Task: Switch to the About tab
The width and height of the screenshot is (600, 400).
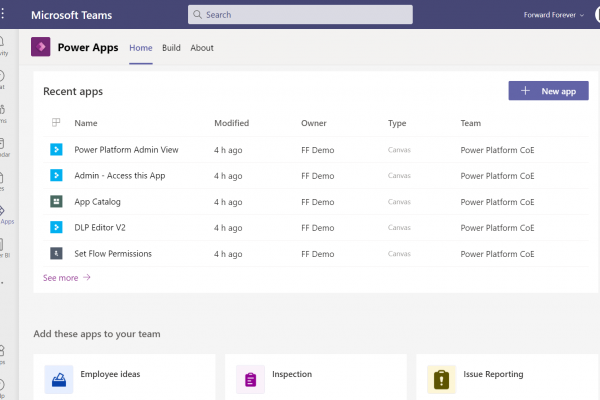Action: pos(202,48)
